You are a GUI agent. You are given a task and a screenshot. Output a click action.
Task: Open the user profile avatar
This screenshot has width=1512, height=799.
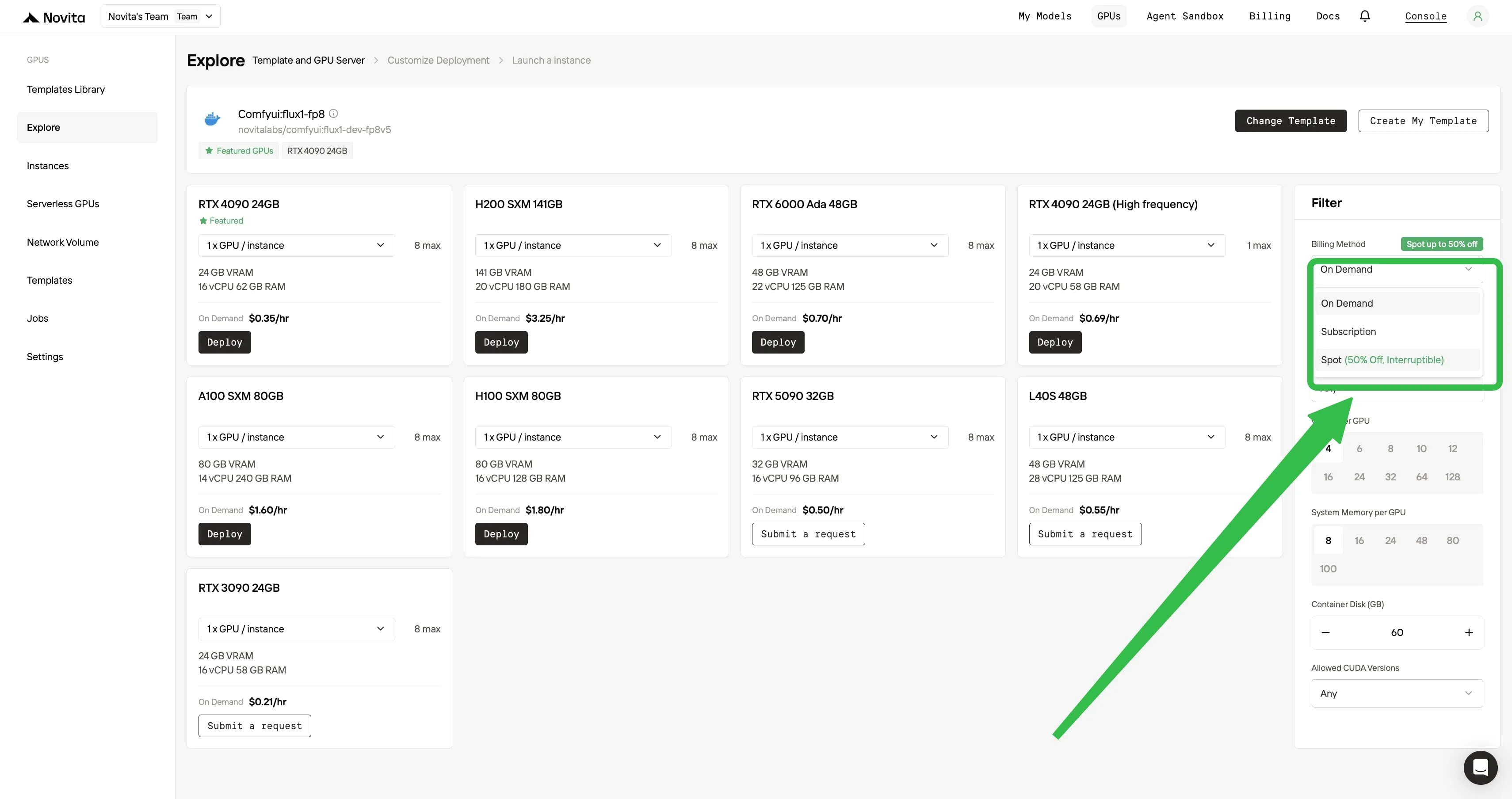click(x=1478, y=16)
